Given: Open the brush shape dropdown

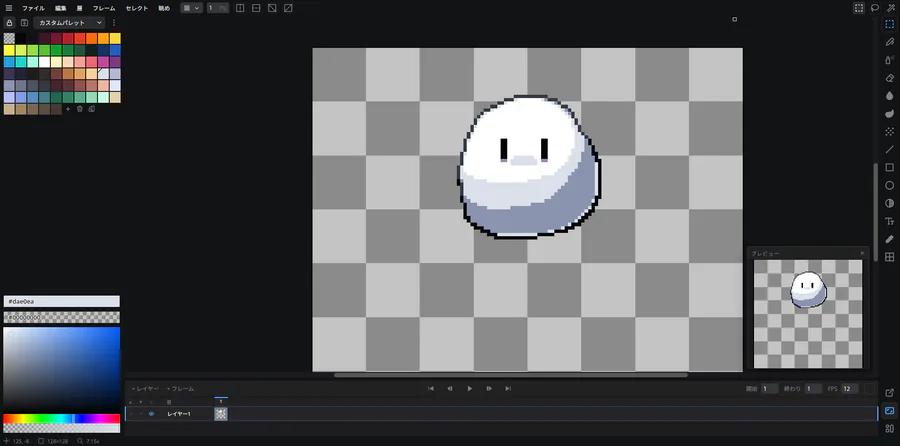Looking at the screenshot, I should click(191, 8).
